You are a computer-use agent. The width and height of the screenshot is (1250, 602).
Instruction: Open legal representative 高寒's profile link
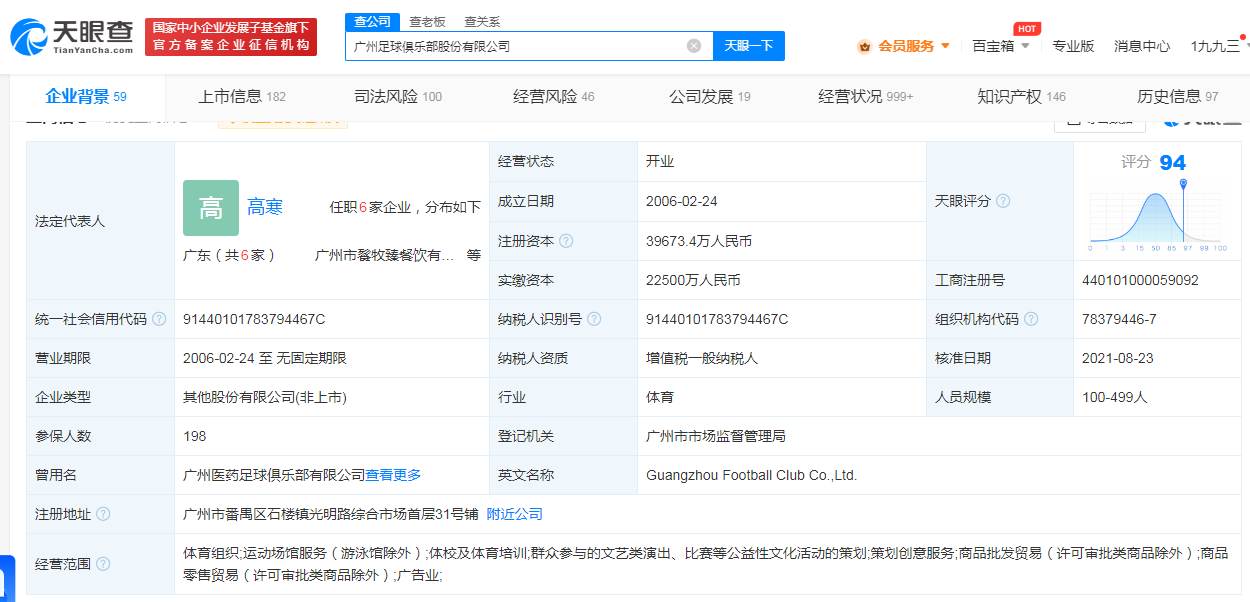[265, 207]
